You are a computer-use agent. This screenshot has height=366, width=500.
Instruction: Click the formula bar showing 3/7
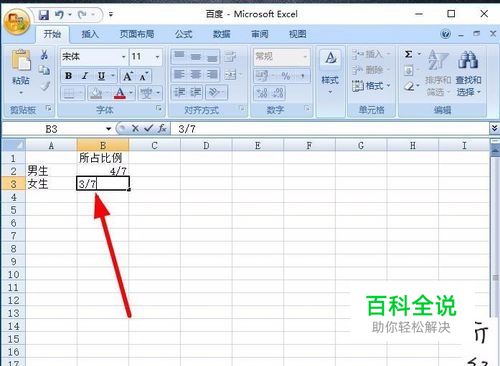coord(330,129)
